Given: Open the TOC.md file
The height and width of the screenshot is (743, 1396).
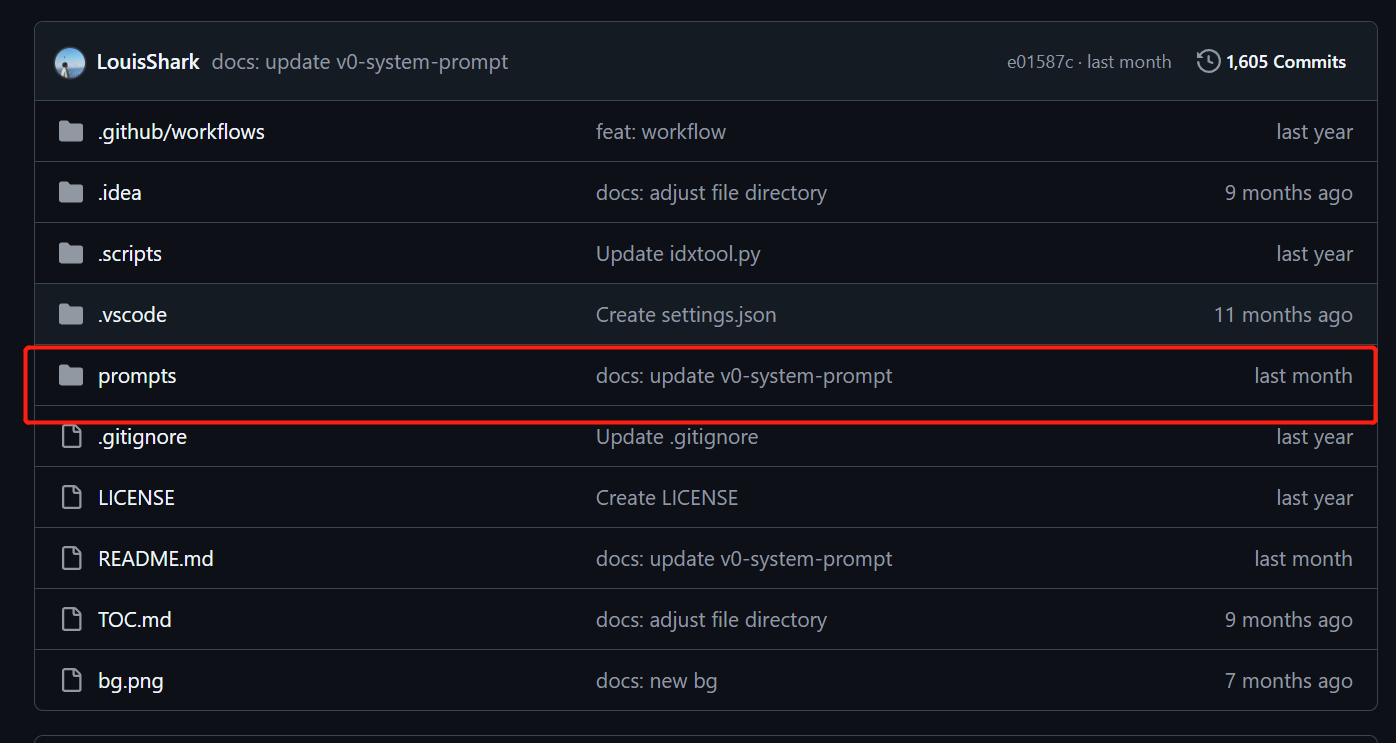Looking at the screenshot, I should (x=135, y=620).
